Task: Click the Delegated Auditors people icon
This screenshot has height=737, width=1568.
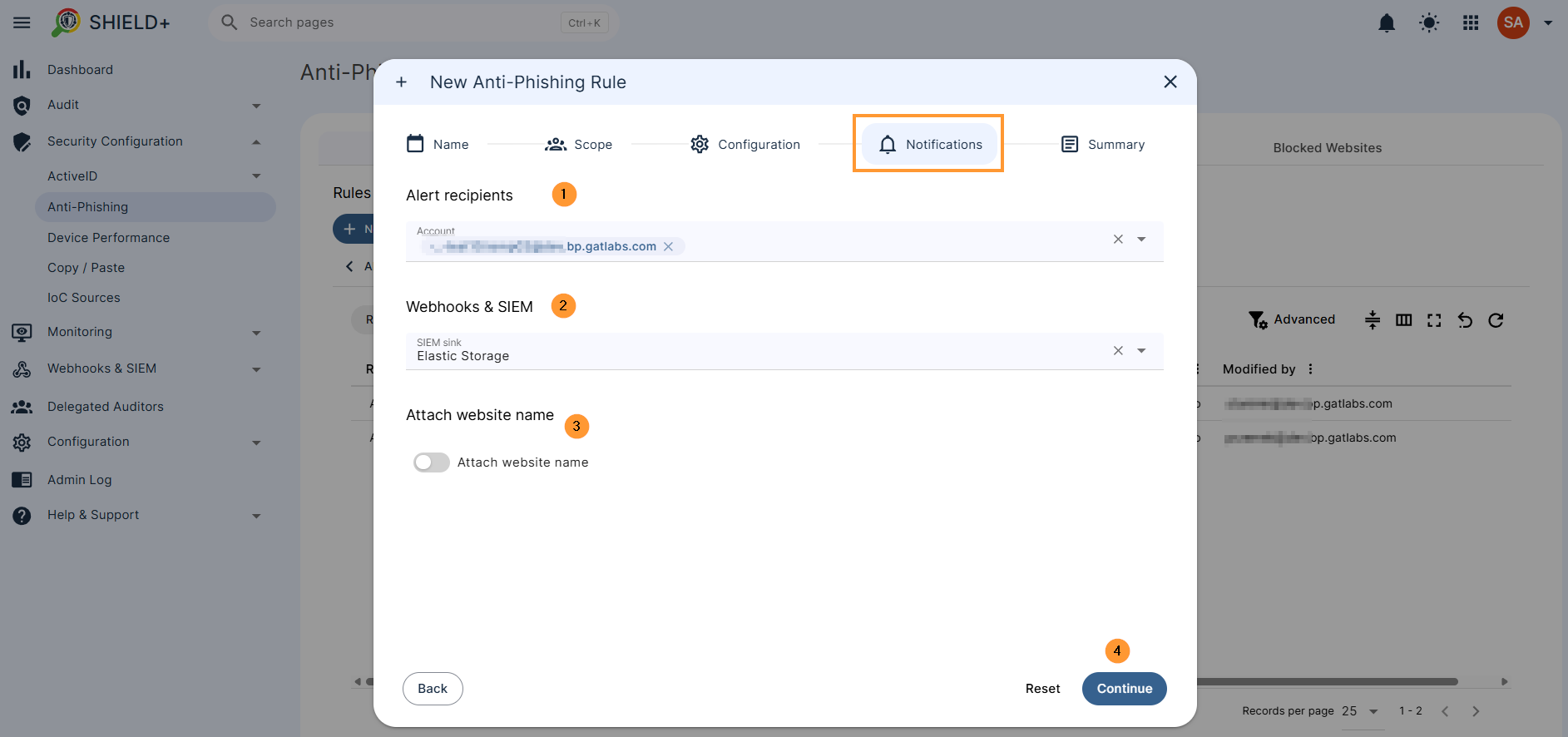Action: click(x=22, y=407)
